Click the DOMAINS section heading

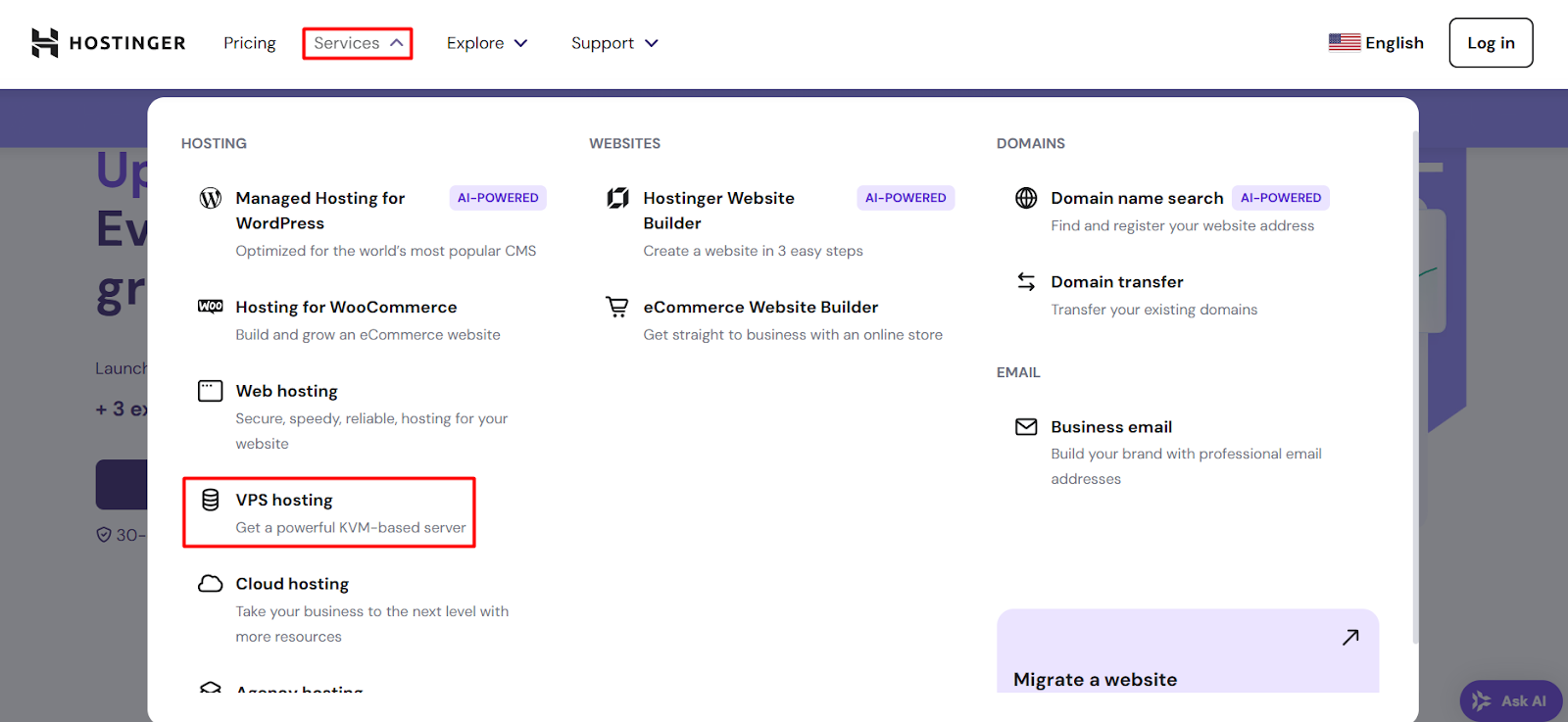pos(1031,143)
